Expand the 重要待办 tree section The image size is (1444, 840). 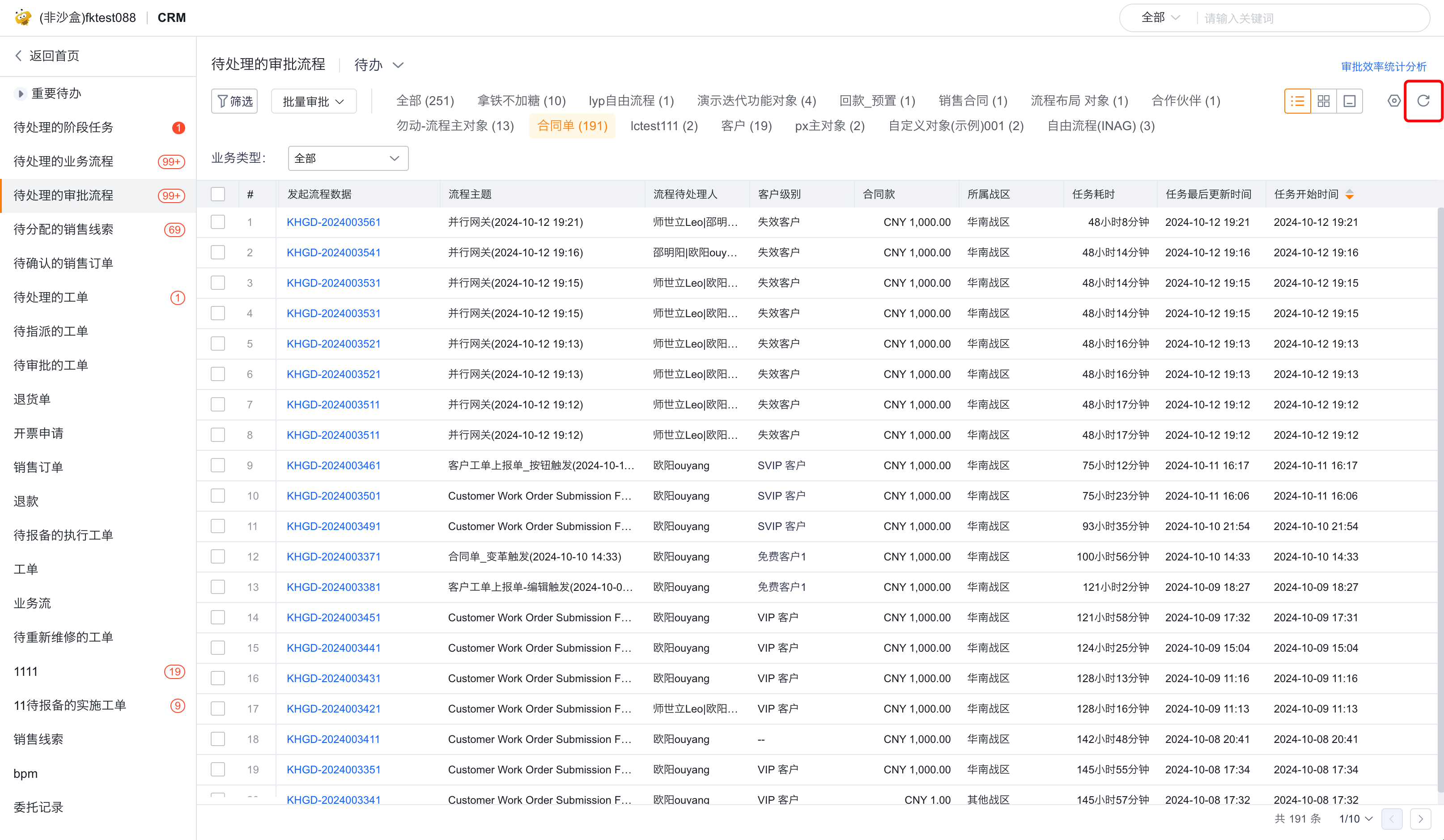coord(21,93)
